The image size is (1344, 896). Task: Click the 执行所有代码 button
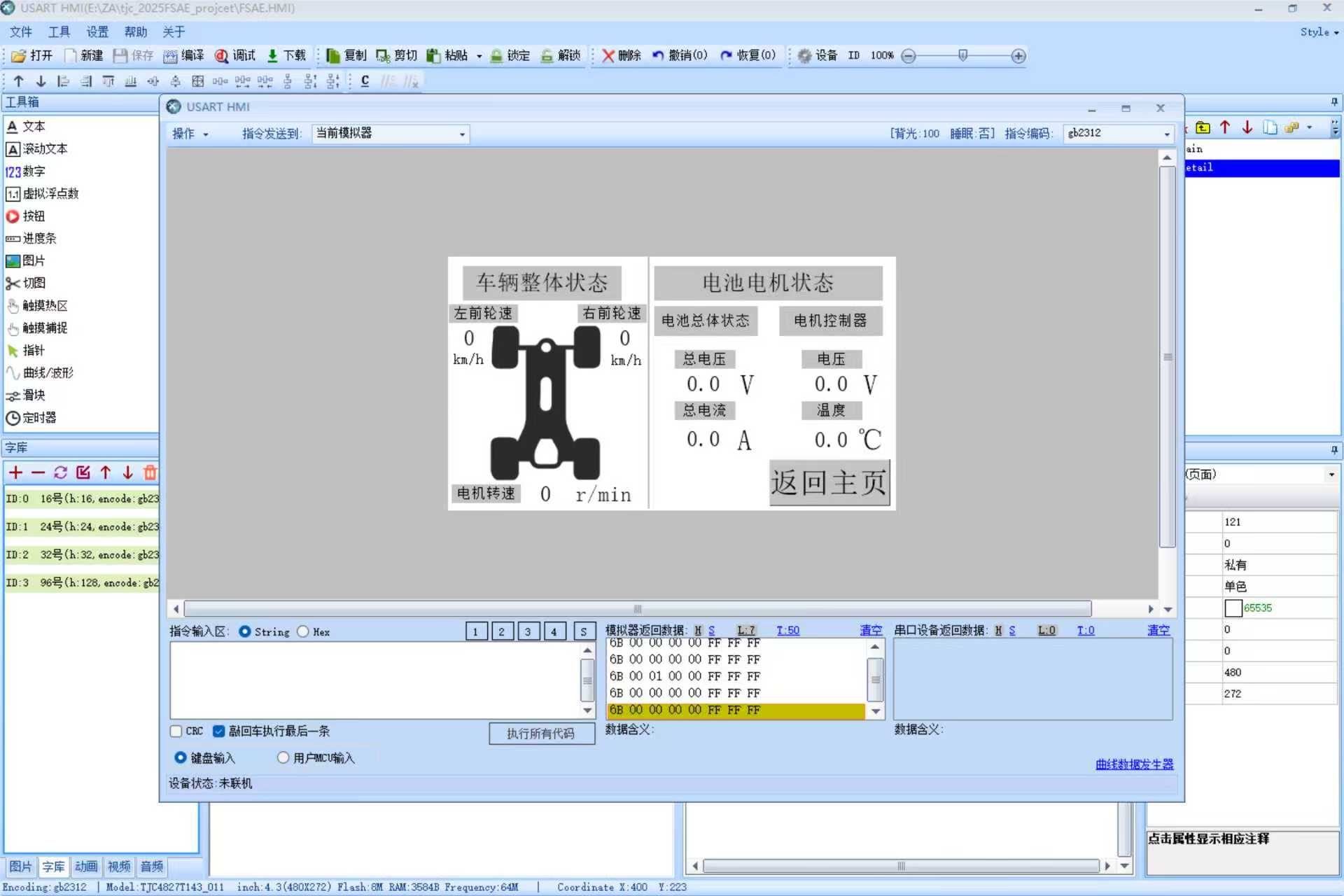point(541,734)
